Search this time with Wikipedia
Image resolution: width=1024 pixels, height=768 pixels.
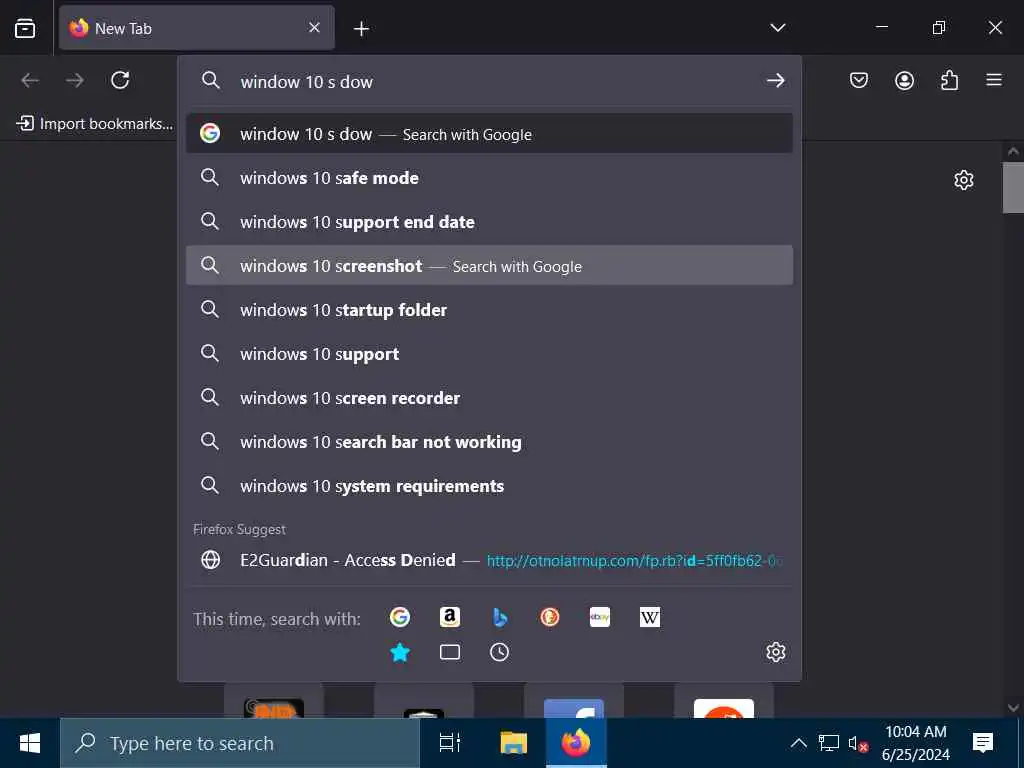pyautogui.click(x=650, y=617)
